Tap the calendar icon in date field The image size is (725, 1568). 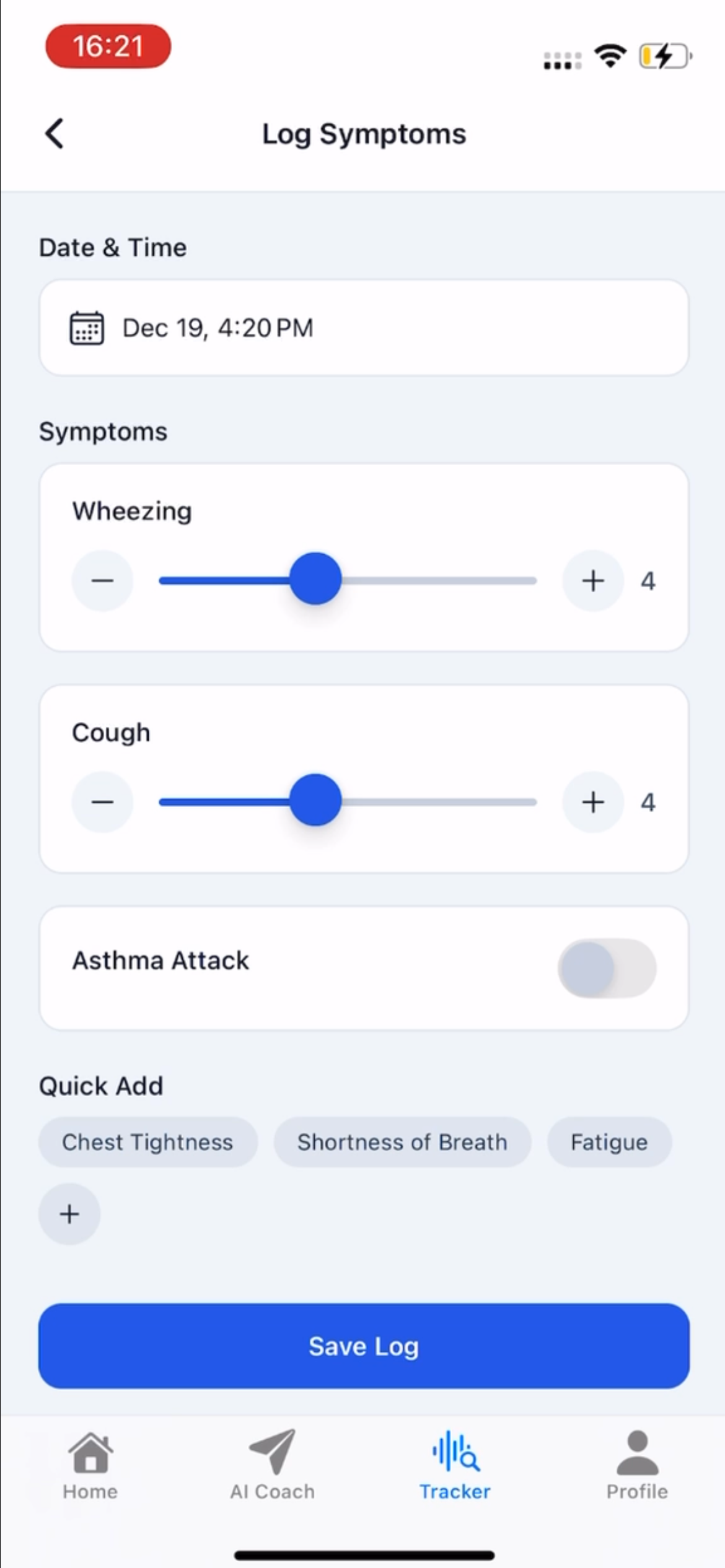click(87, 328)
